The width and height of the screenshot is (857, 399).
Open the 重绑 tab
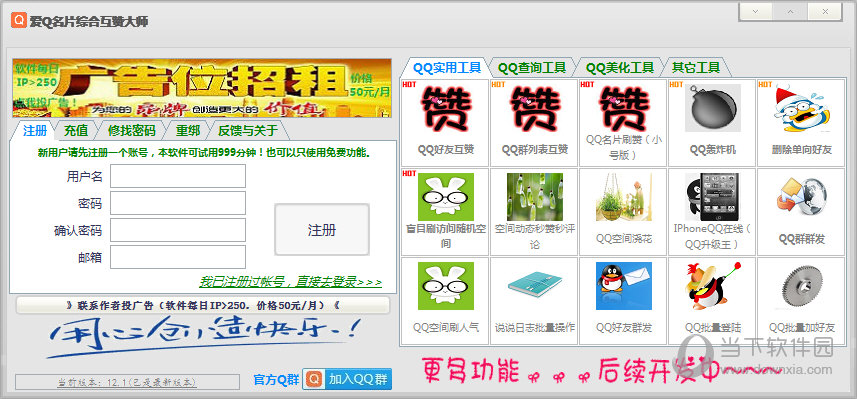click(x=187, y=131)
